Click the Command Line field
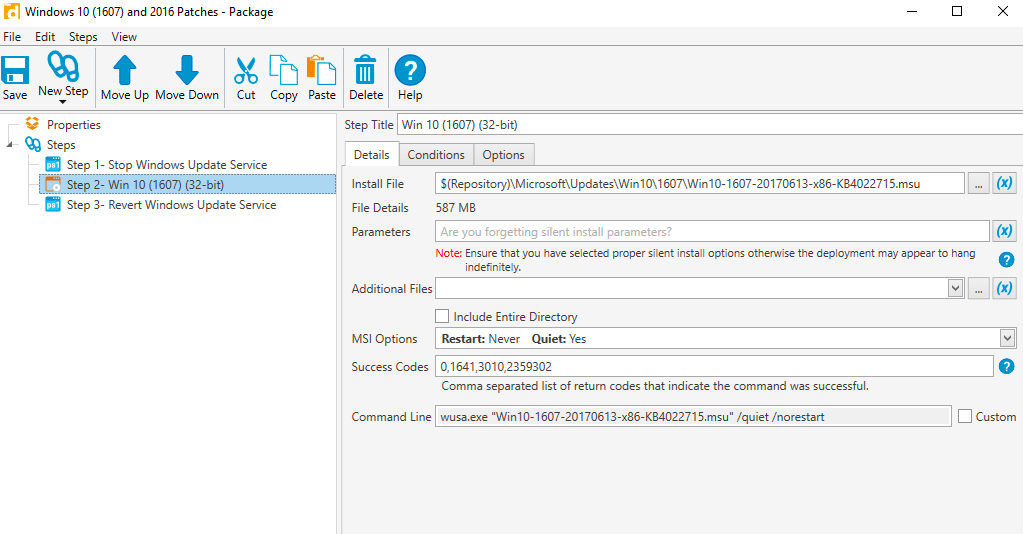Viewport: 1023px width, 534px height. (x=693, y=416)
